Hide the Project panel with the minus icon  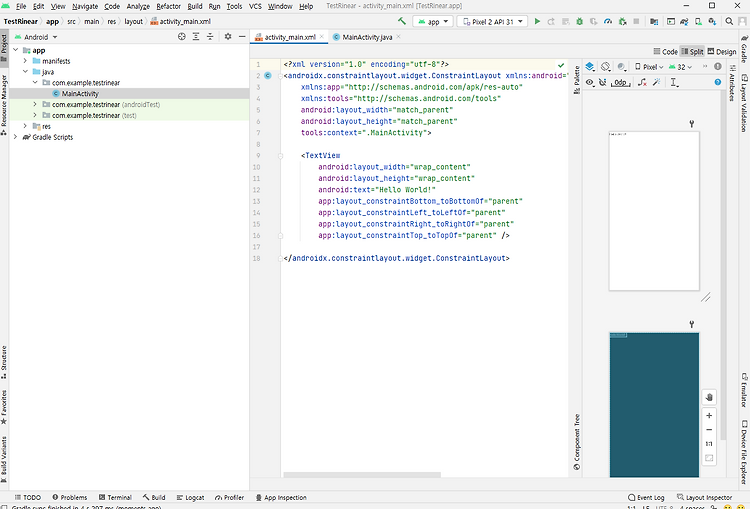point(242,37)
